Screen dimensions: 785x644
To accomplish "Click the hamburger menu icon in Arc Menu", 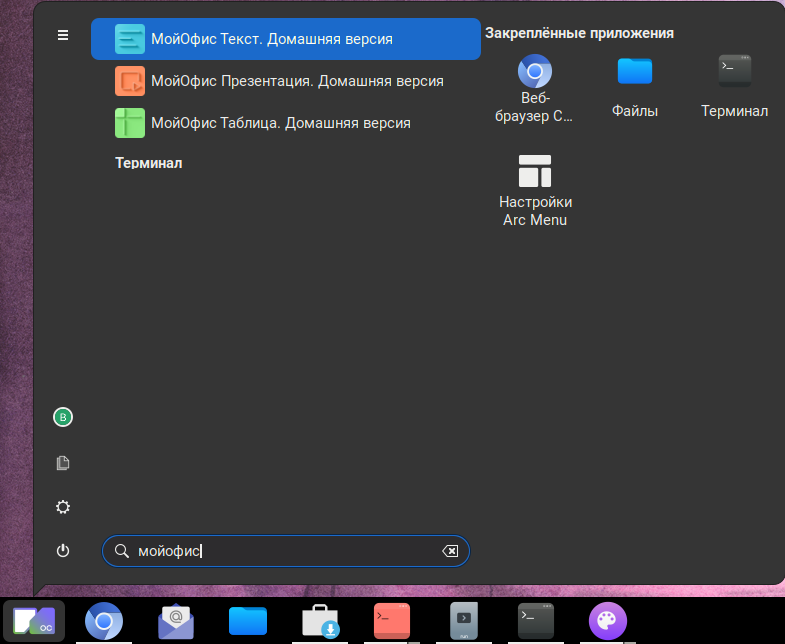I will point(63,35).
